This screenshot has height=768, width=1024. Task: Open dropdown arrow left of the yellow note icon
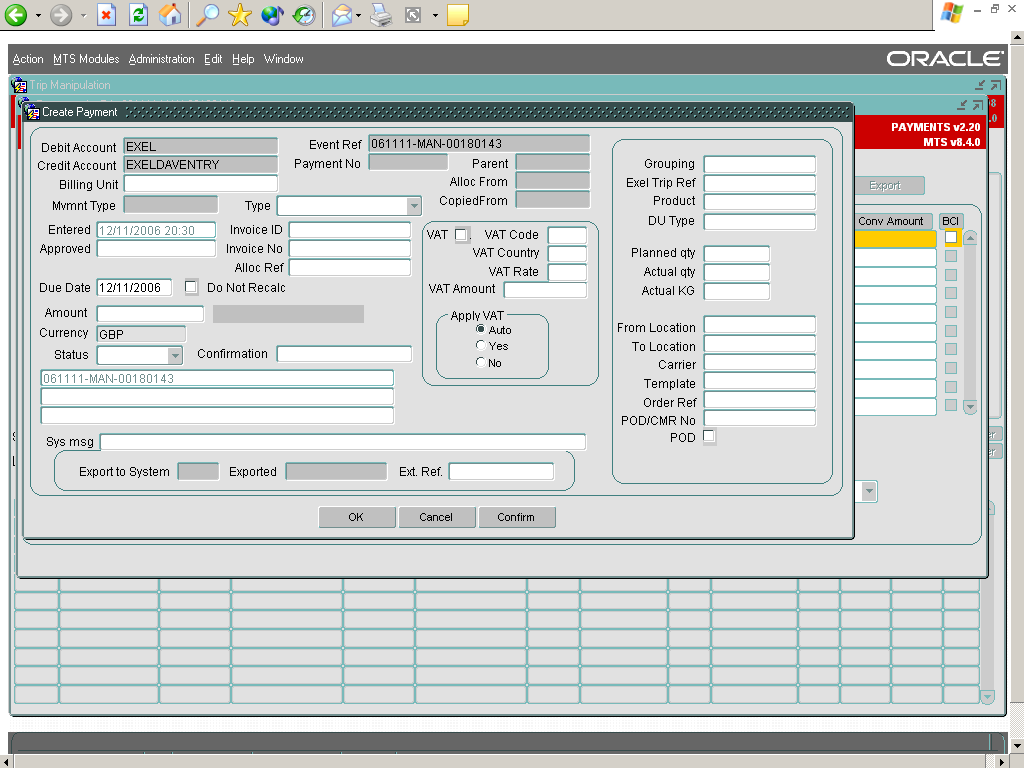(435, 15)
